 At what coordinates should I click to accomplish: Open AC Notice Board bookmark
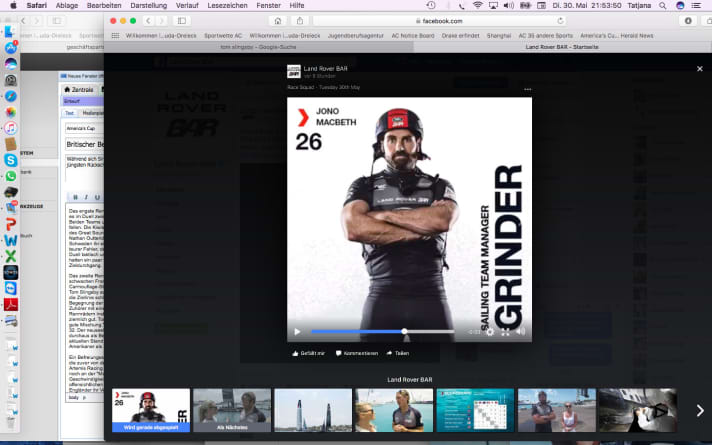point(413,35)
